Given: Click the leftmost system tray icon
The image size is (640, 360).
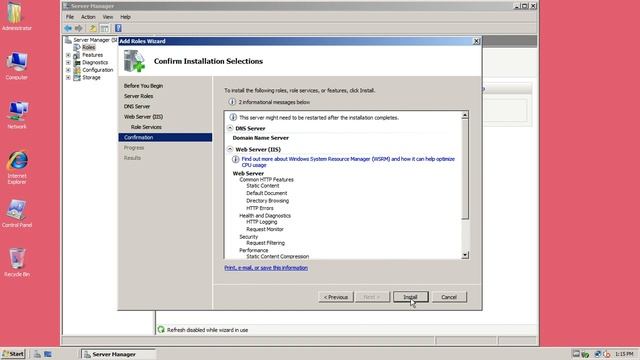Looking at the screenshot, I should point(576,354).
